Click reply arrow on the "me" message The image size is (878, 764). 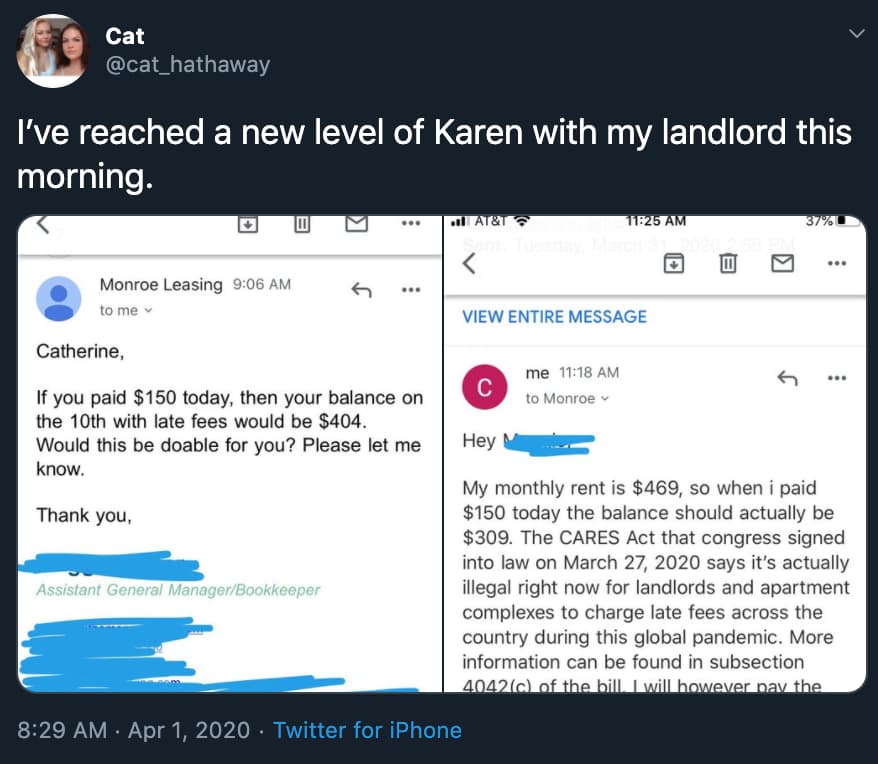tap(789, 378)
